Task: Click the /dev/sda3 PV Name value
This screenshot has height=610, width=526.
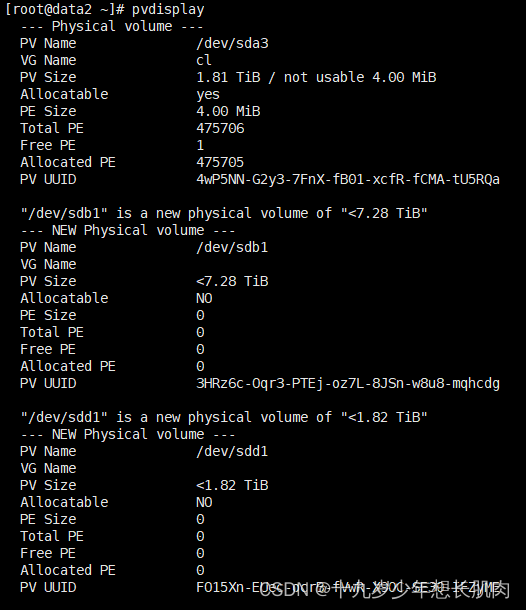Action: coord(232,43)
